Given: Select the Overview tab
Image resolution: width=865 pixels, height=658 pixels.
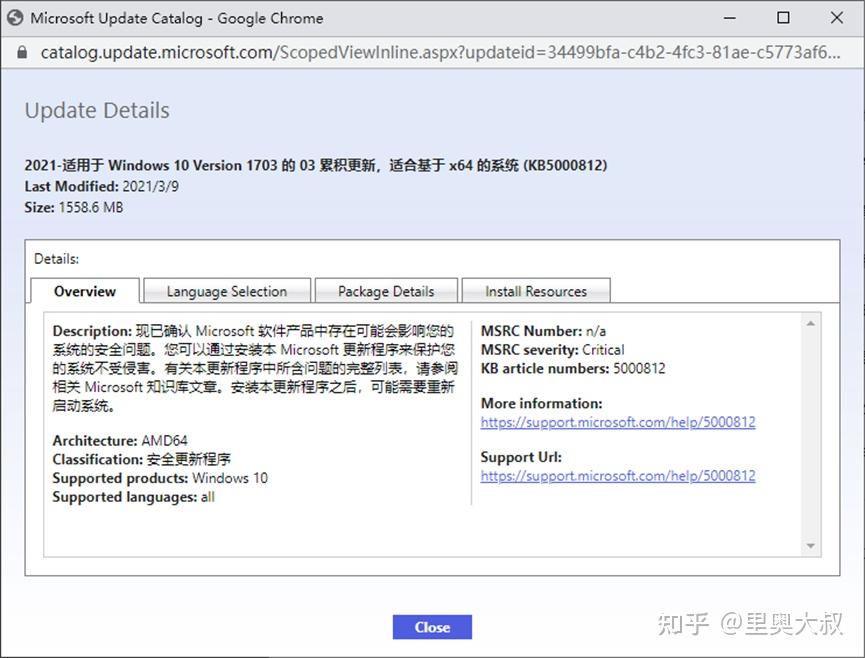Looking at the screenshot, I should tap(84, 290).
